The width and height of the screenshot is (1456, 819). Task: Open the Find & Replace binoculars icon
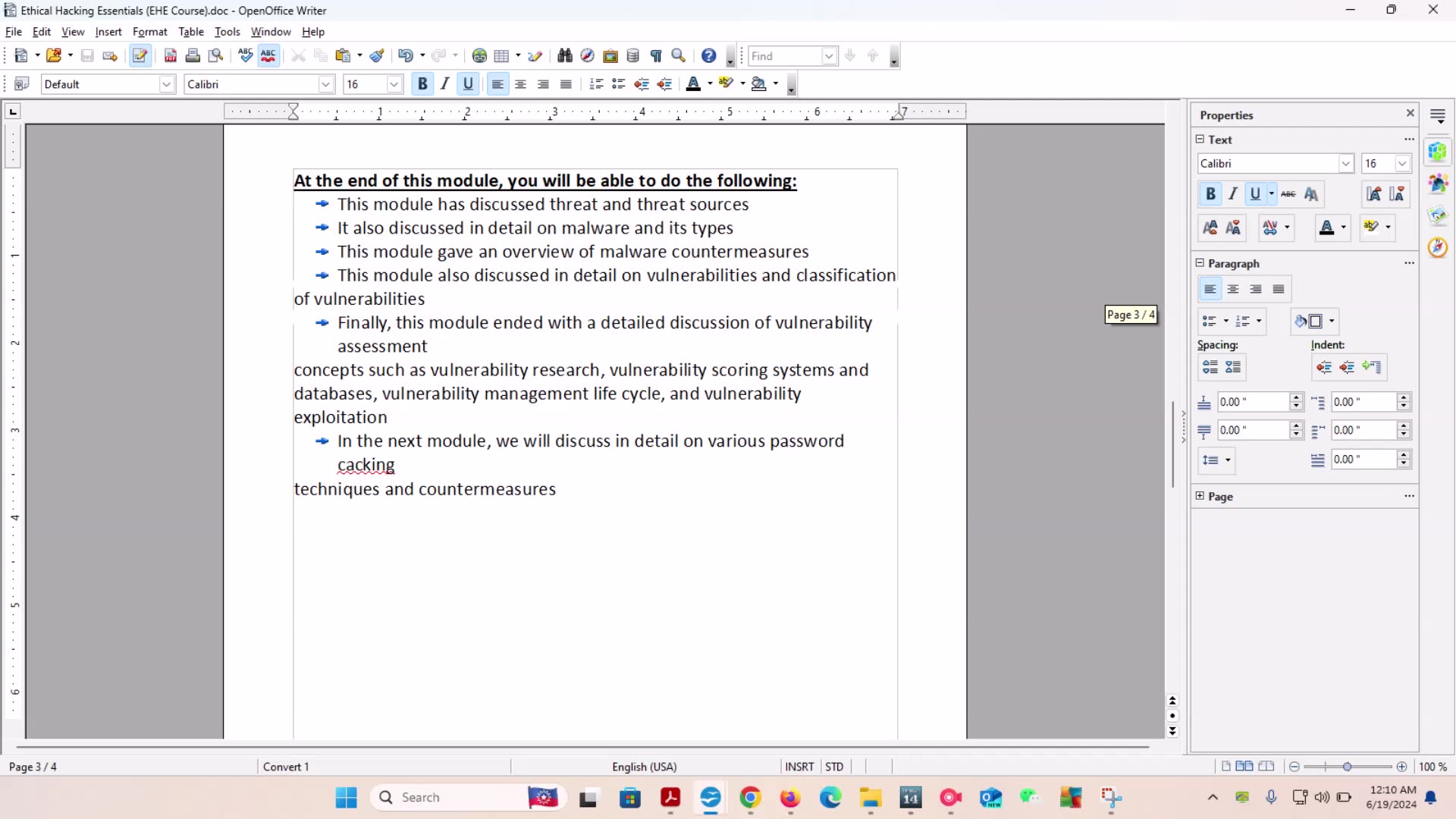tap(565, 55)
